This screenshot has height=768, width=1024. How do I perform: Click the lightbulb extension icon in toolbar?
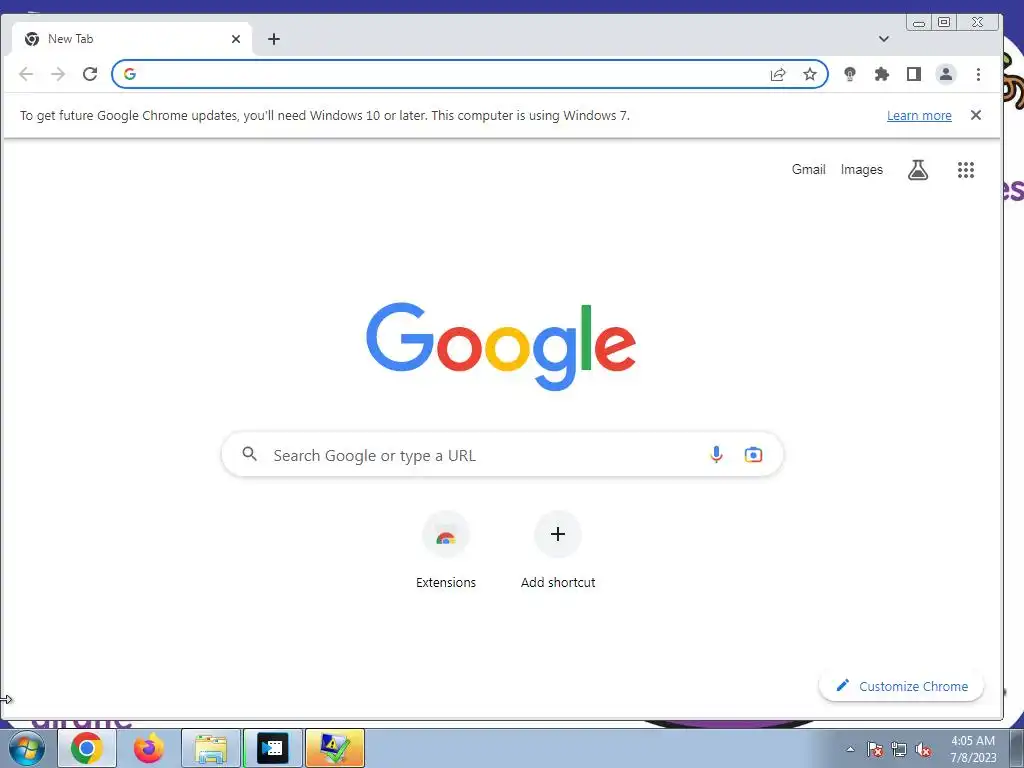pyautogui.click(x=850, y=74)
